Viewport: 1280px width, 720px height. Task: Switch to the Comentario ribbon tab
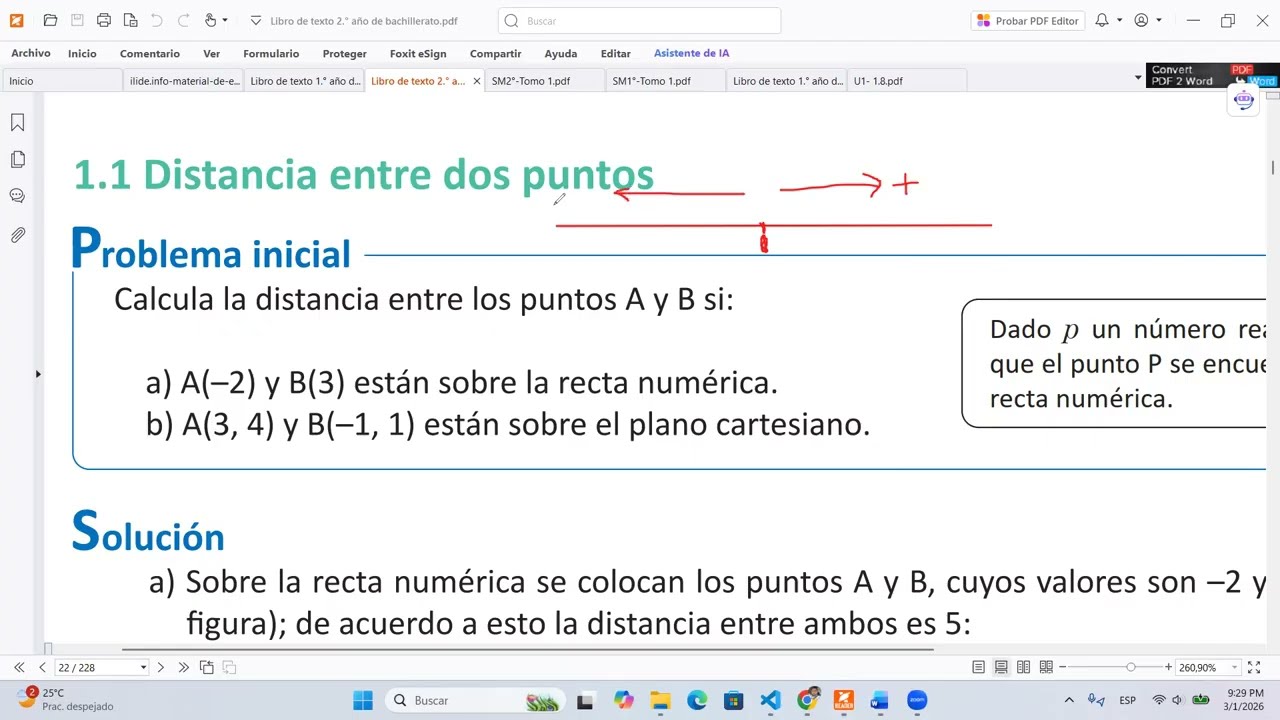click(x=150, y=53)
